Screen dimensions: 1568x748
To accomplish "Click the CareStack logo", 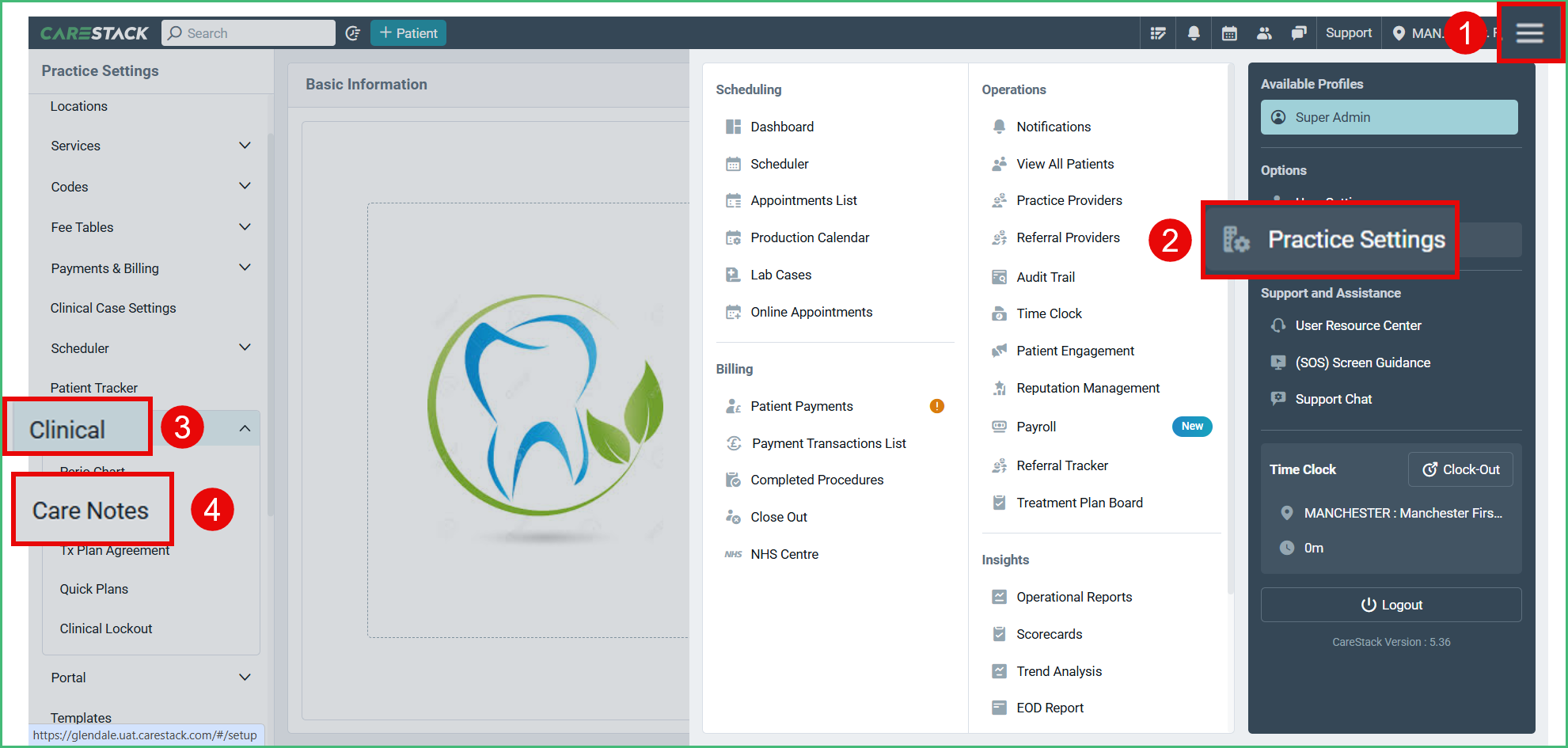I will pos(94,33).
